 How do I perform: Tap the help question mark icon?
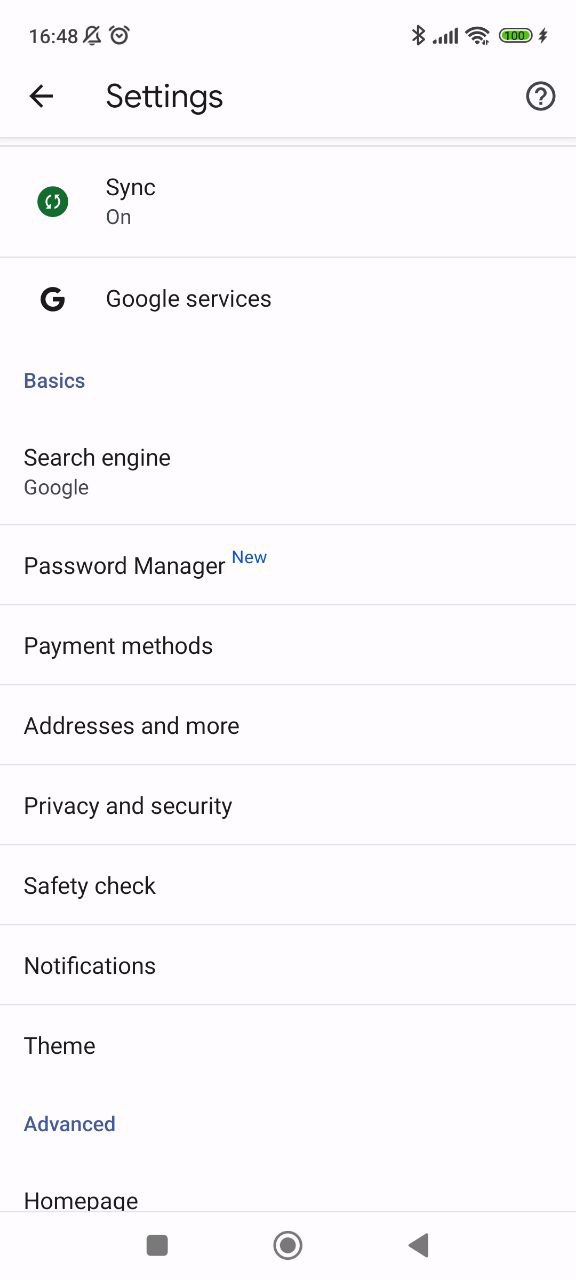[x=540, y=96]
